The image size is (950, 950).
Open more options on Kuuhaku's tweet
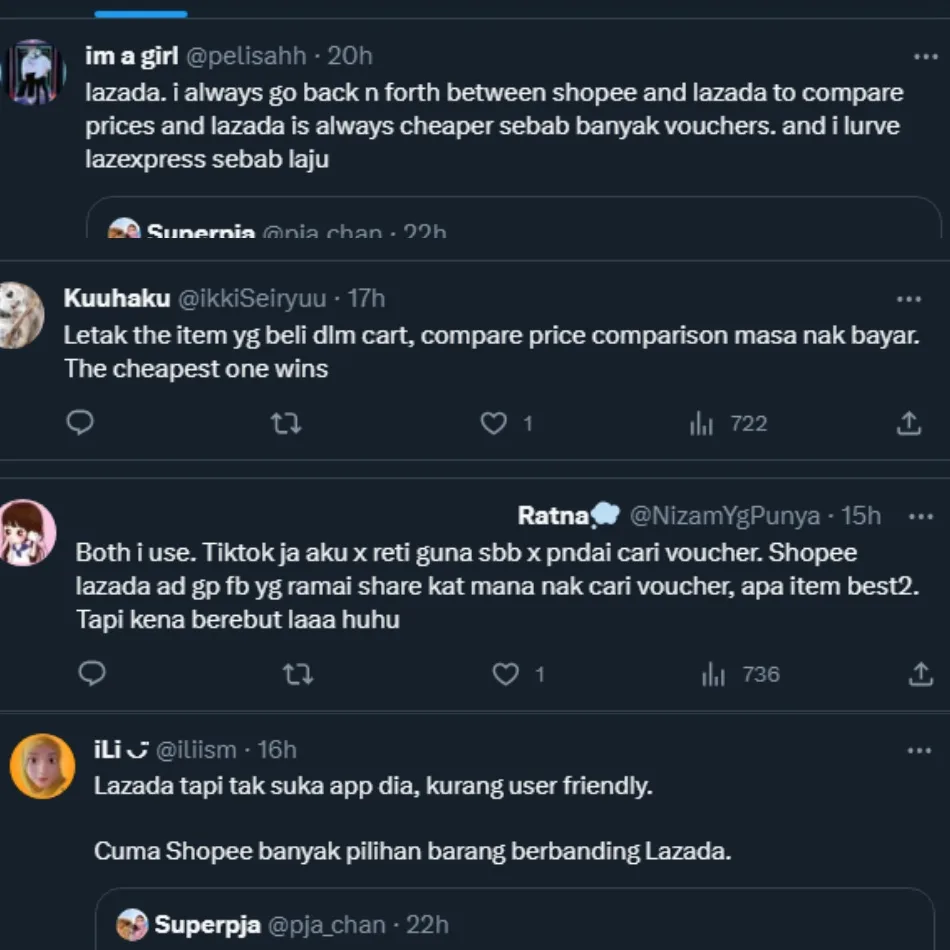click(908, 299)
